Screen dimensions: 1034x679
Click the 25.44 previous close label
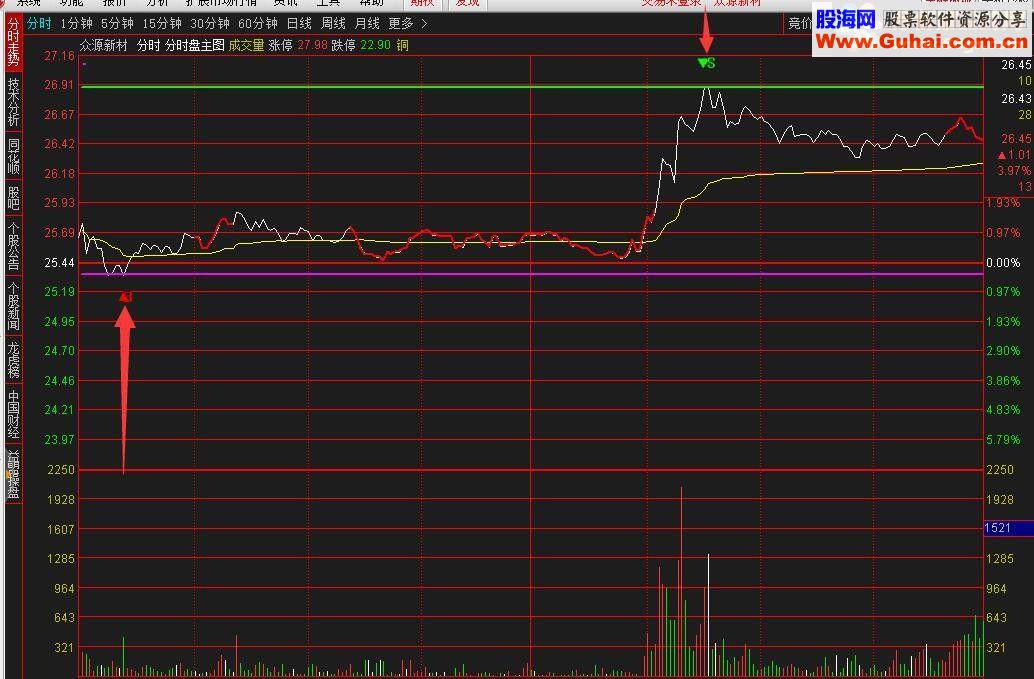coord(59,262)
